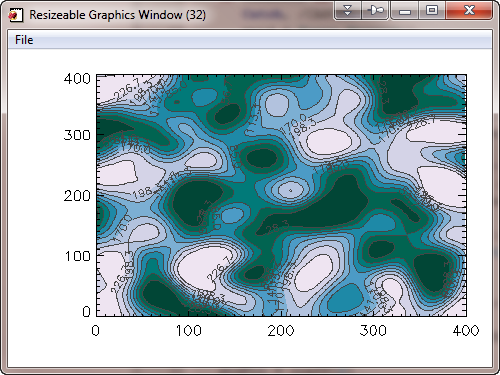This screenshot has height=375, width=500.
Task: Minimize the Resizeable Graphics Window
Action: pos(405,10)
